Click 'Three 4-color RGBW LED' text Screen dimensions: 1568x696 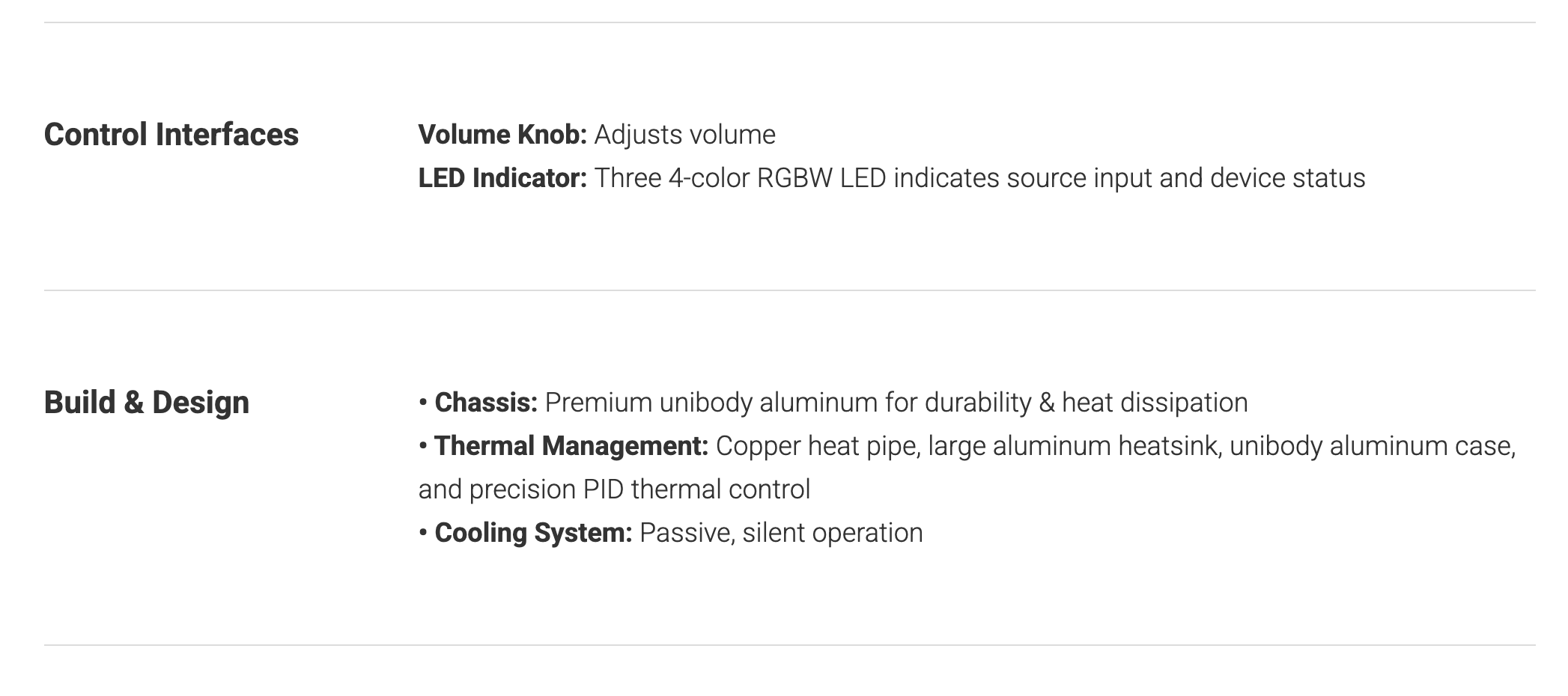tap(740, 178)
